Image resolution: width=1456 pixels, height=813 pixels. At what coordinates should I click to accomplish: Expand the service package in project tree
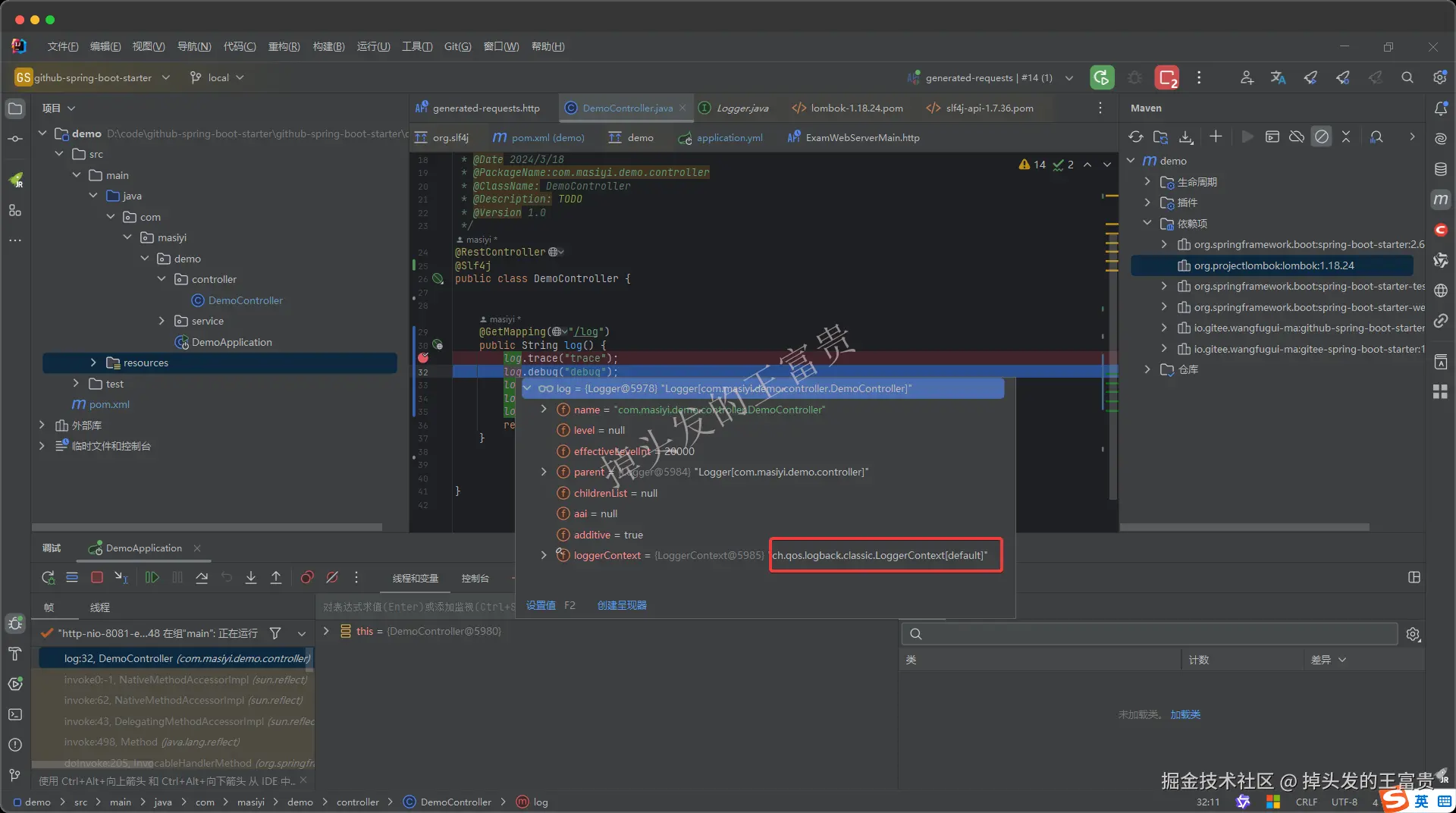(162, 321)
